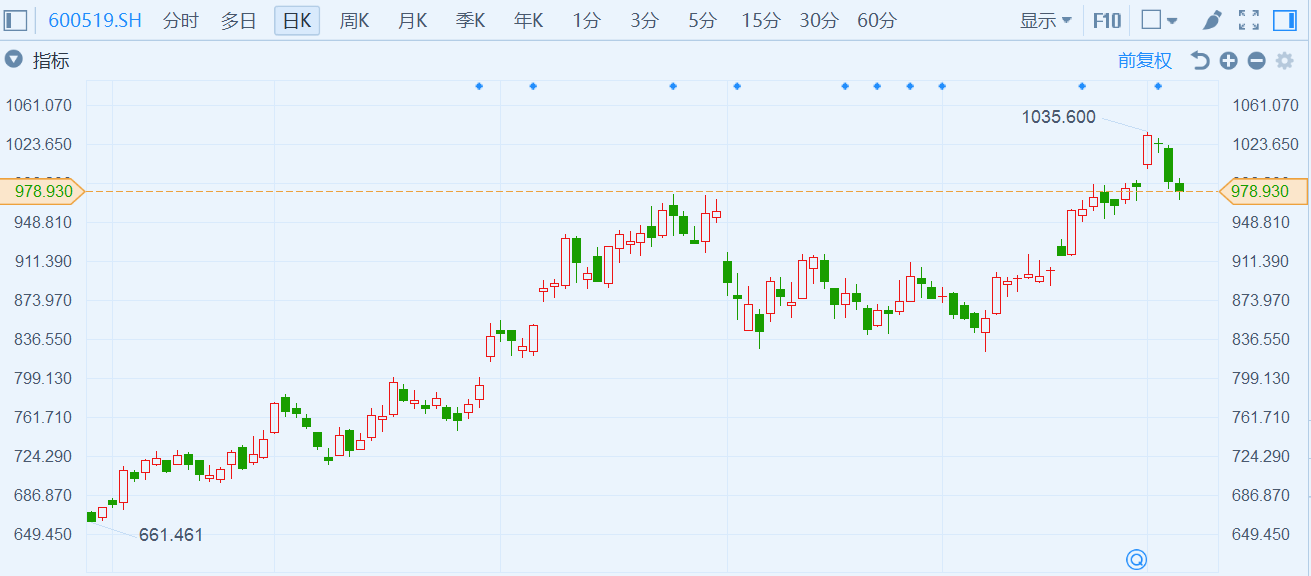The image size is (1311, 576).
Task: Toggle the right sidebar panel icon
Action: coord(1285,20)
